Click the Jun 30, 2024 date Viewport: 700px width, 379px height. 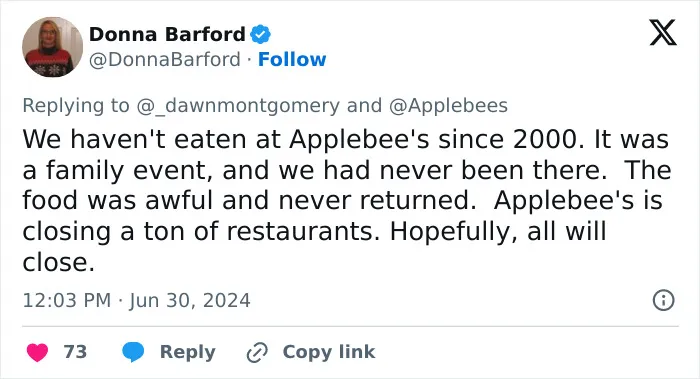pos(190,300)
